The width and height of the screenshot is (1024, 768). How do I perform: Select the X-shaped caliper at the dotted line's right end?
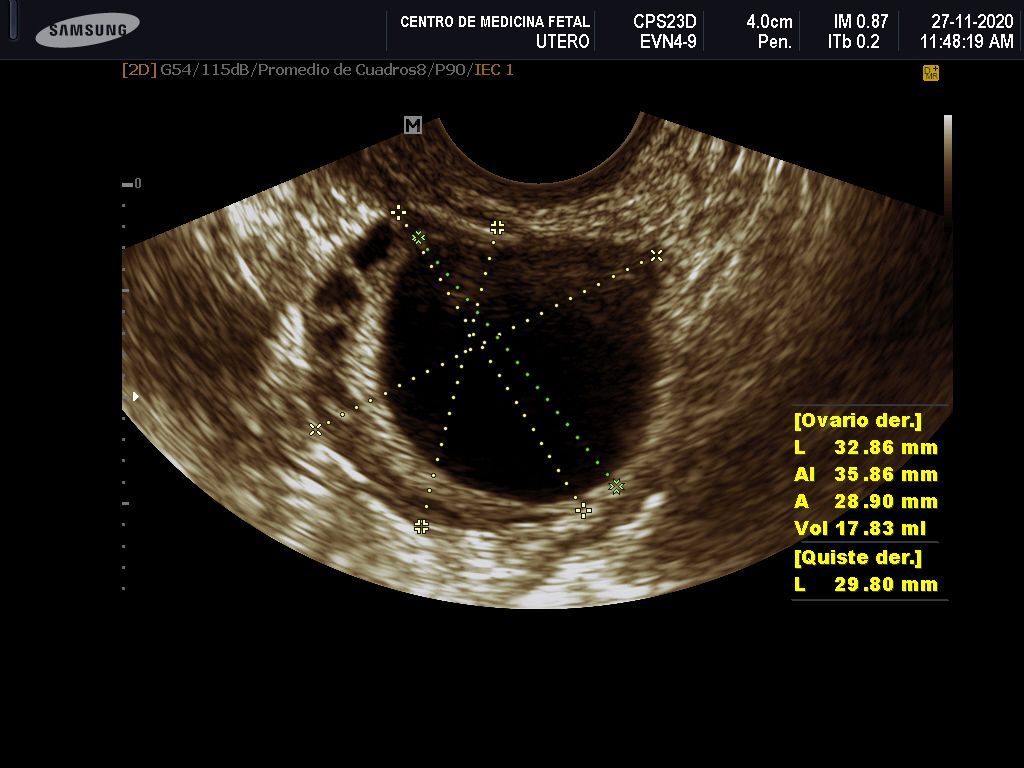(x=656, y=255)
